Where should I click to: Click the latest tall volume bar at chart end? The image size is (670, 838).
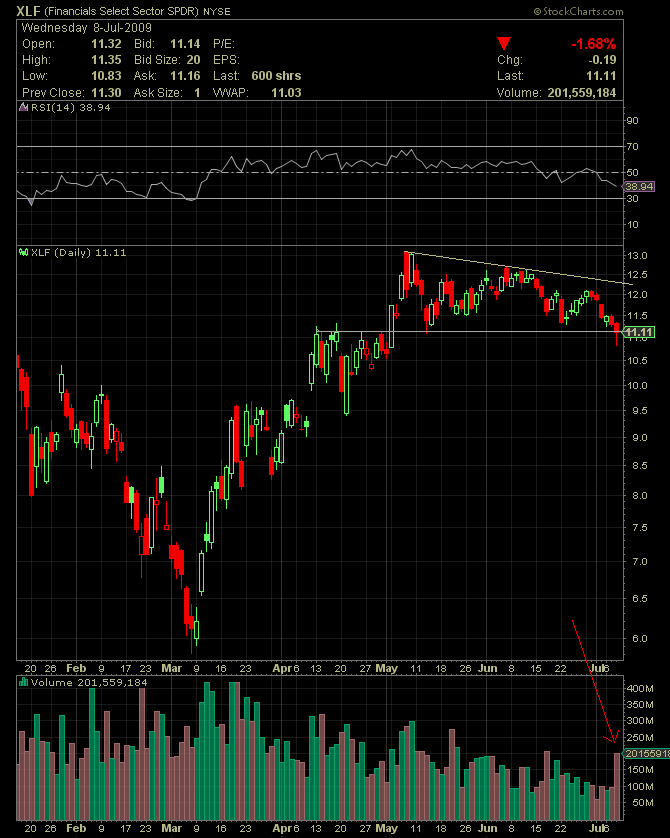[x=618, y=786]
